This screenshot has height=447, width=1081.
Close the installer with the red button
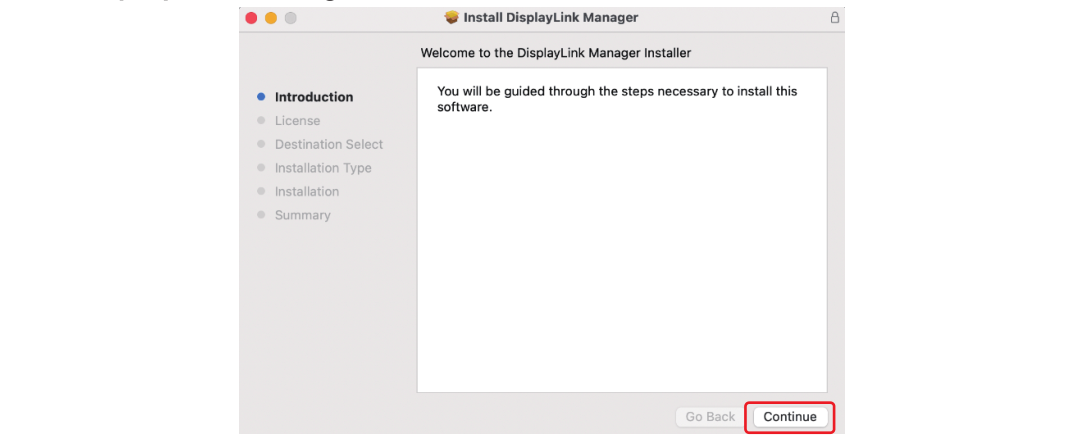click(251, 18)
